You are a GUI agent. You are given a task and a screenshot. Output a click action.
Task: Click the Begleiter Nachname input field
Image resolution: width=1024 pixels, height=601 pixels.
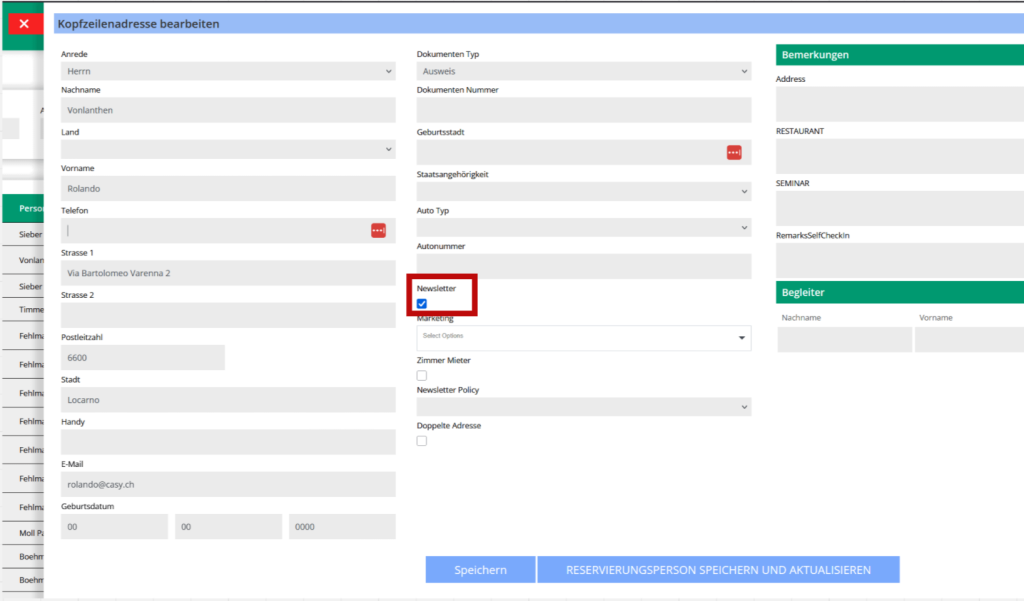coord(844,340)
